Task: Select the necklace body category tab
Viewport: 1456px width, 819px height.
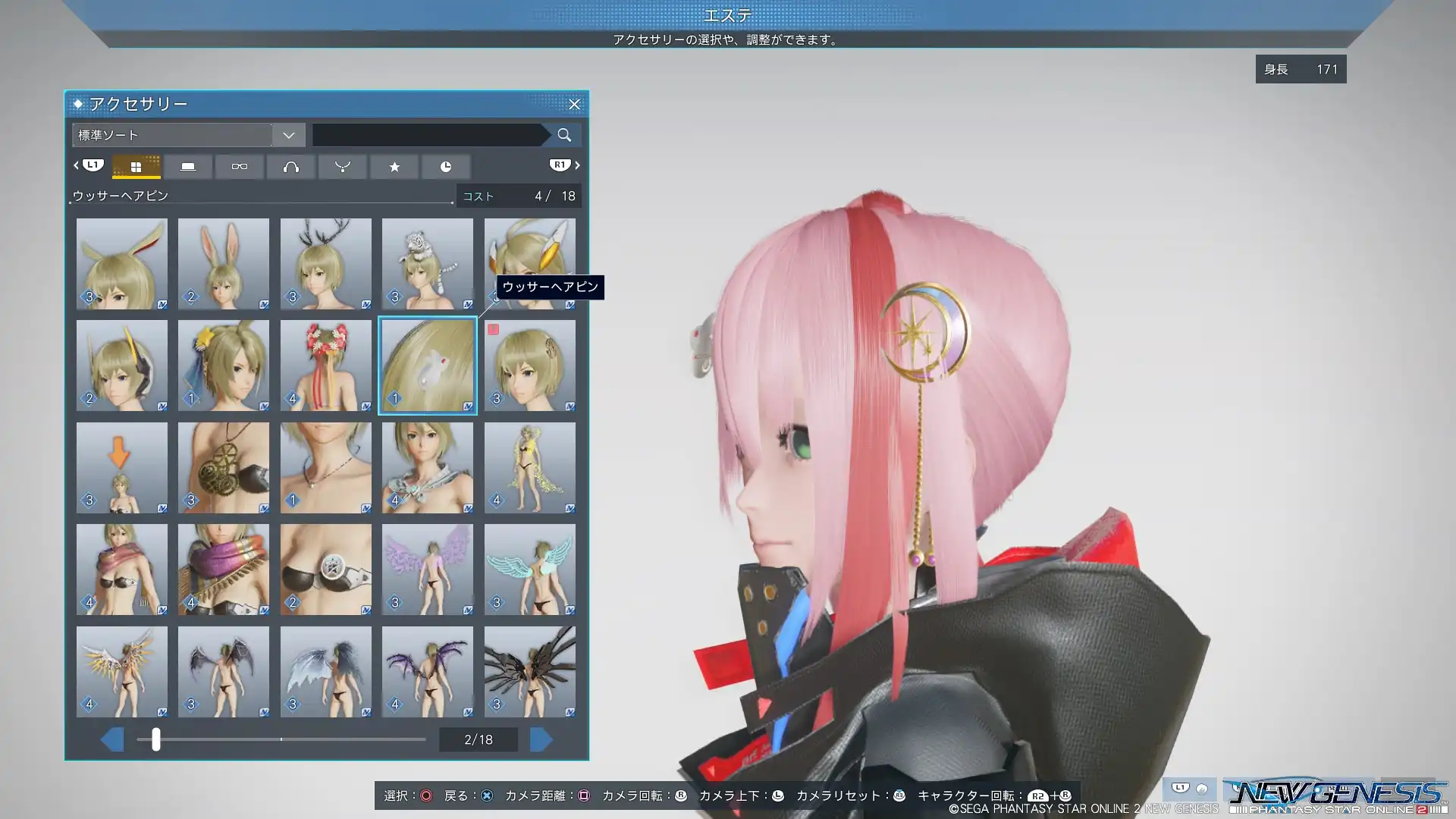Action: click(343, 167)
